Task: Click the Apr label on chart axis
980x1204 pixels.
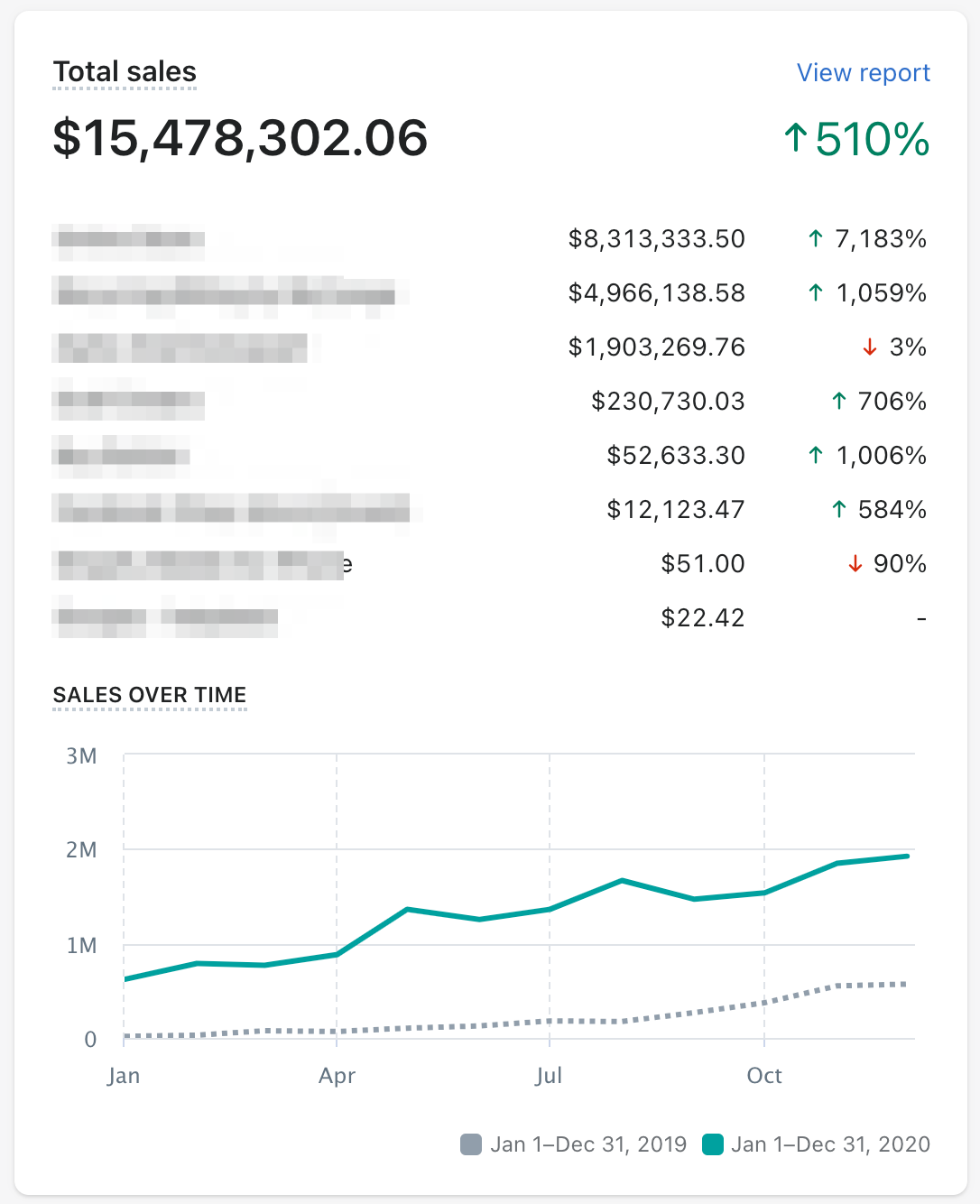Action: tap(337, 1076)
